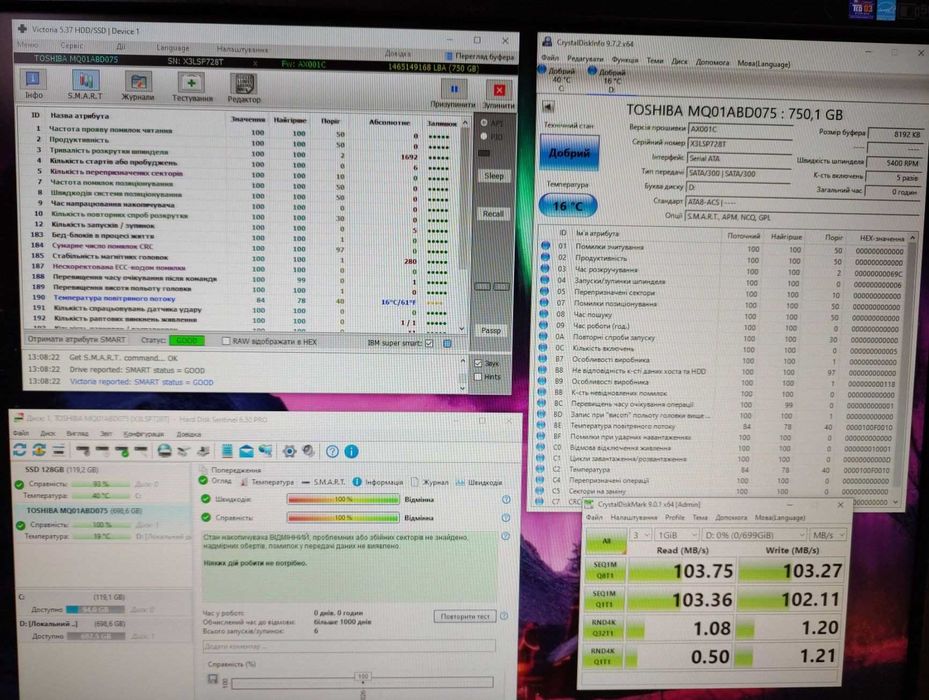The width and height of the screenshot is (929, 700).
Task: Click help icon beside Повторити тест button
Action: point(504,616)
